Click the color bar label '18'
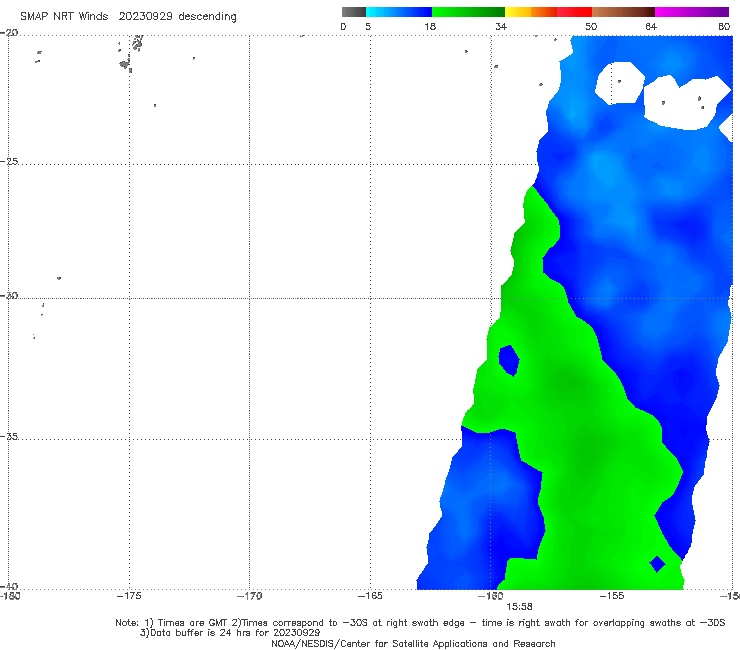The width and height of the screenshot is (740, 650). (430, 26)
